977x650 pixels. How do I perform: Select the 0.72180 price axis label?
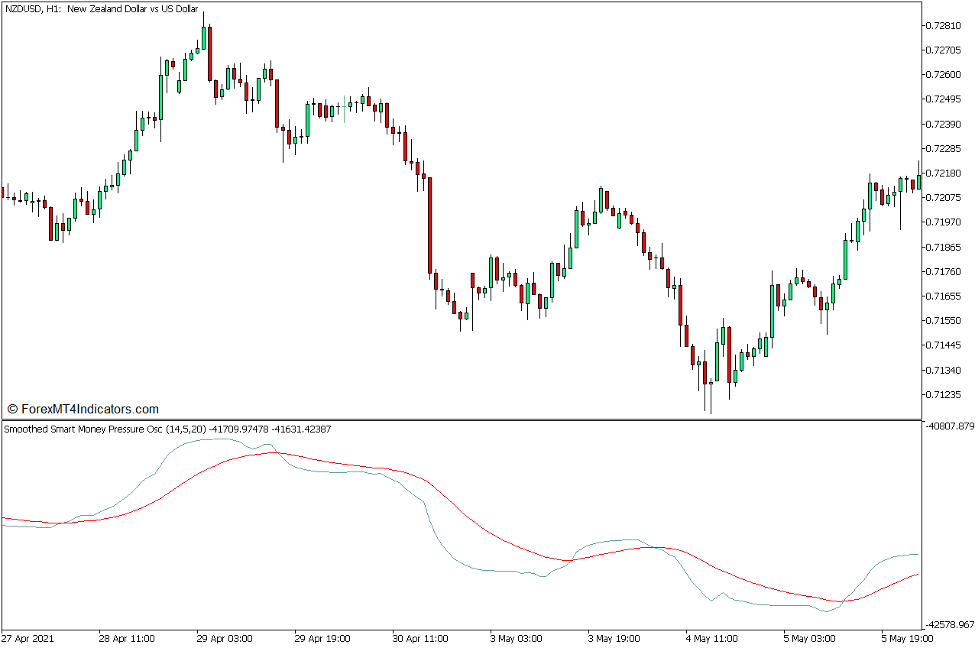[945, 173]
